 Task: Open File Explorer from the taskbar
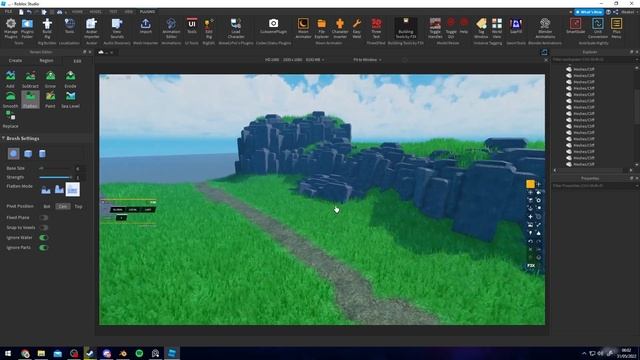[x=41, y=353]
